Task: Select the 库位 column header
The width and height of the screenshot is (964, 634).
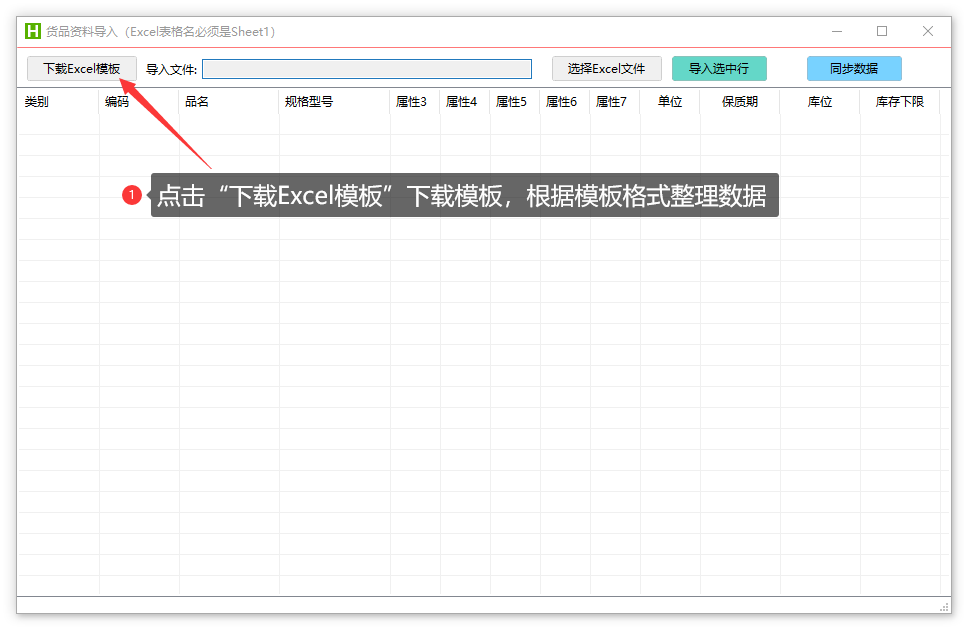Action: [x=820, y=102]
